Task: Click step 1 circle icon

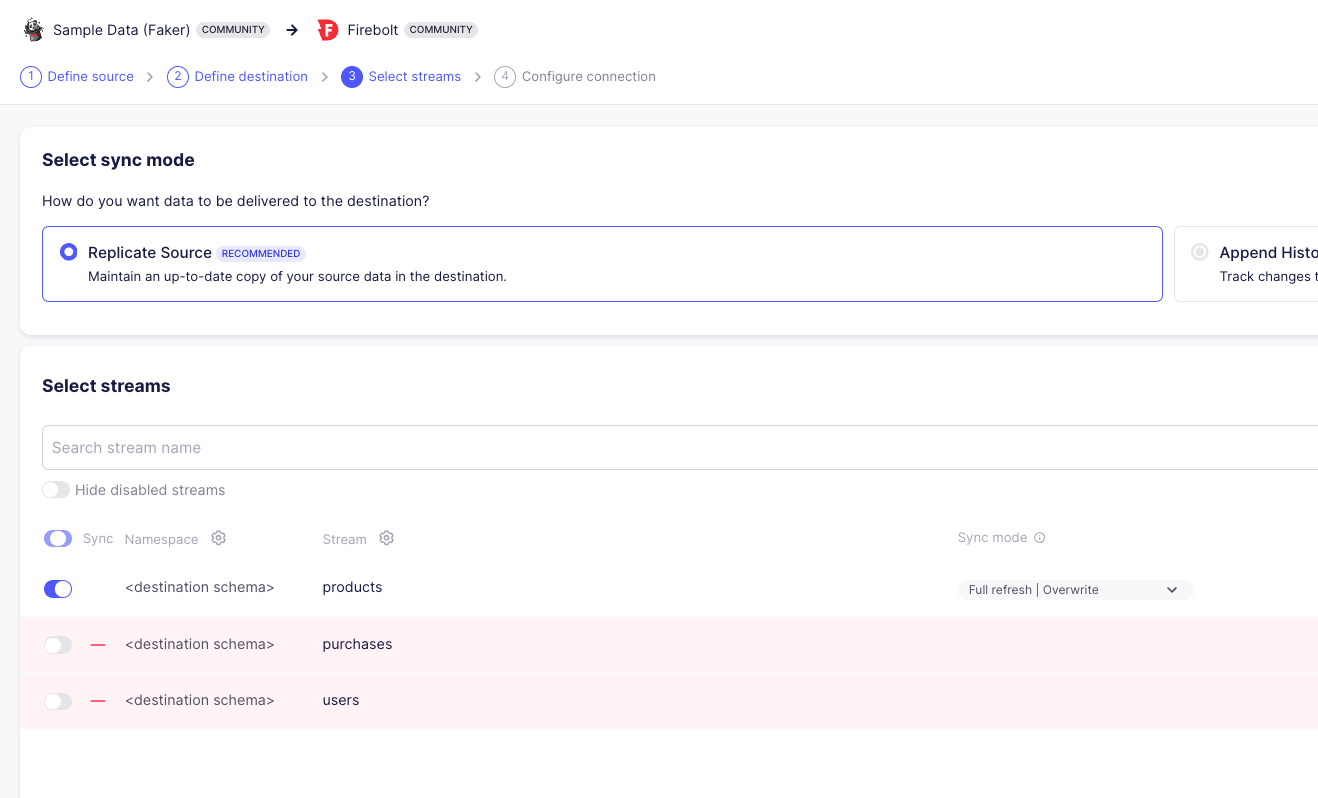Action: (x=31, y=77)
